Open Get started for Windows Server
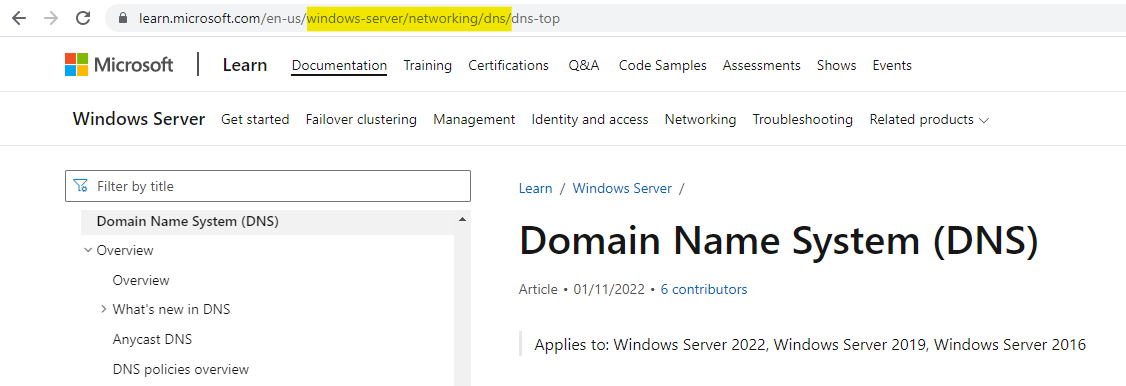Viewport: 1126px width, 386px height. pos(255,120)
